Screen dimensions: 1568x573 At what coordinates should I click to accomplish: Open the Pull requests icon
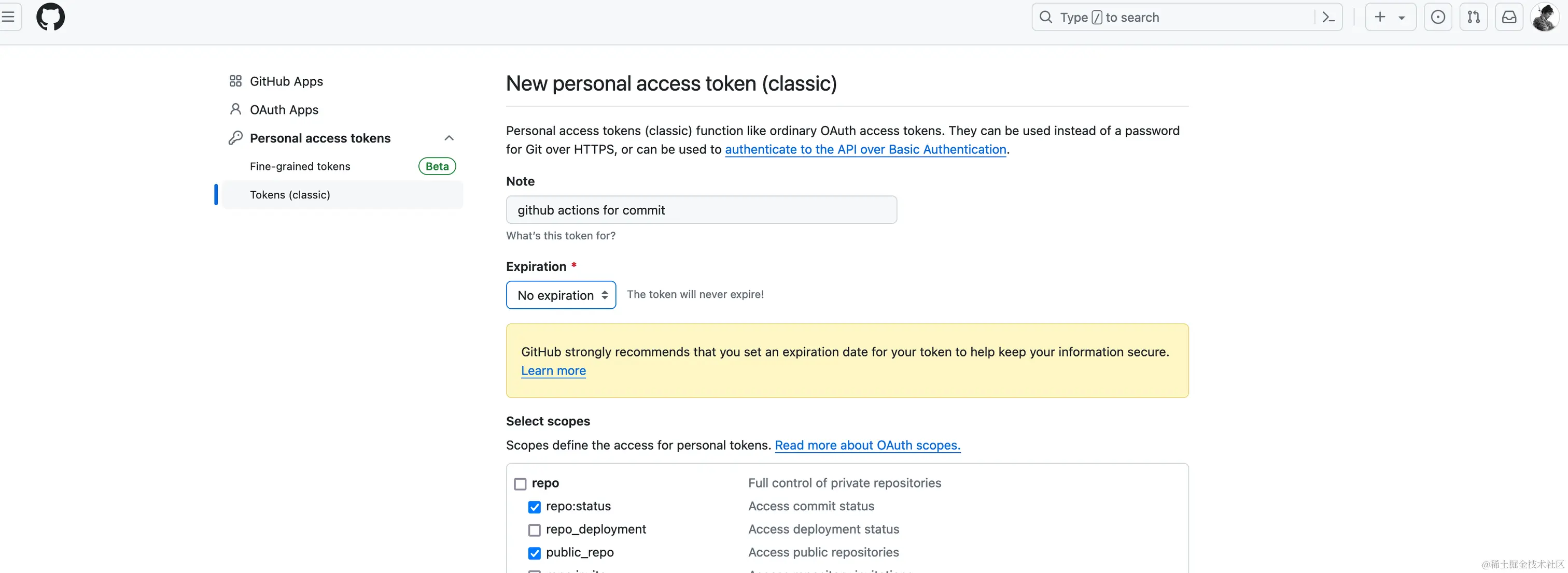pos(1474,17)
